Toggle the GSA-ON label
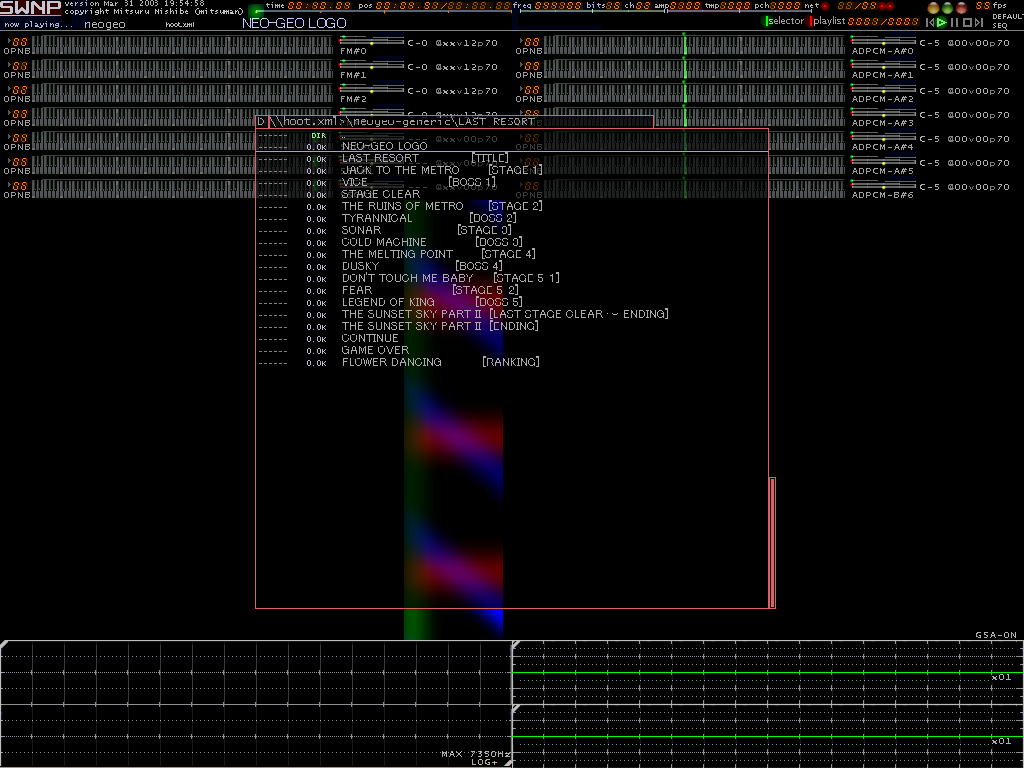The height and width of the screenshot is (768, 1024). coord(996,635)
